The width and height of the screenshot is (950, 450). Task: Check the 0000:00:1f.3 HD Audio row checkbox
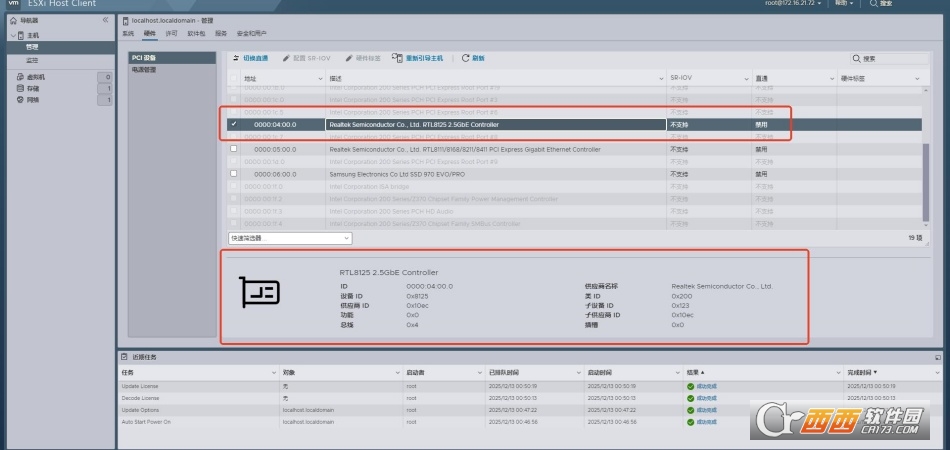click(234, 211)
